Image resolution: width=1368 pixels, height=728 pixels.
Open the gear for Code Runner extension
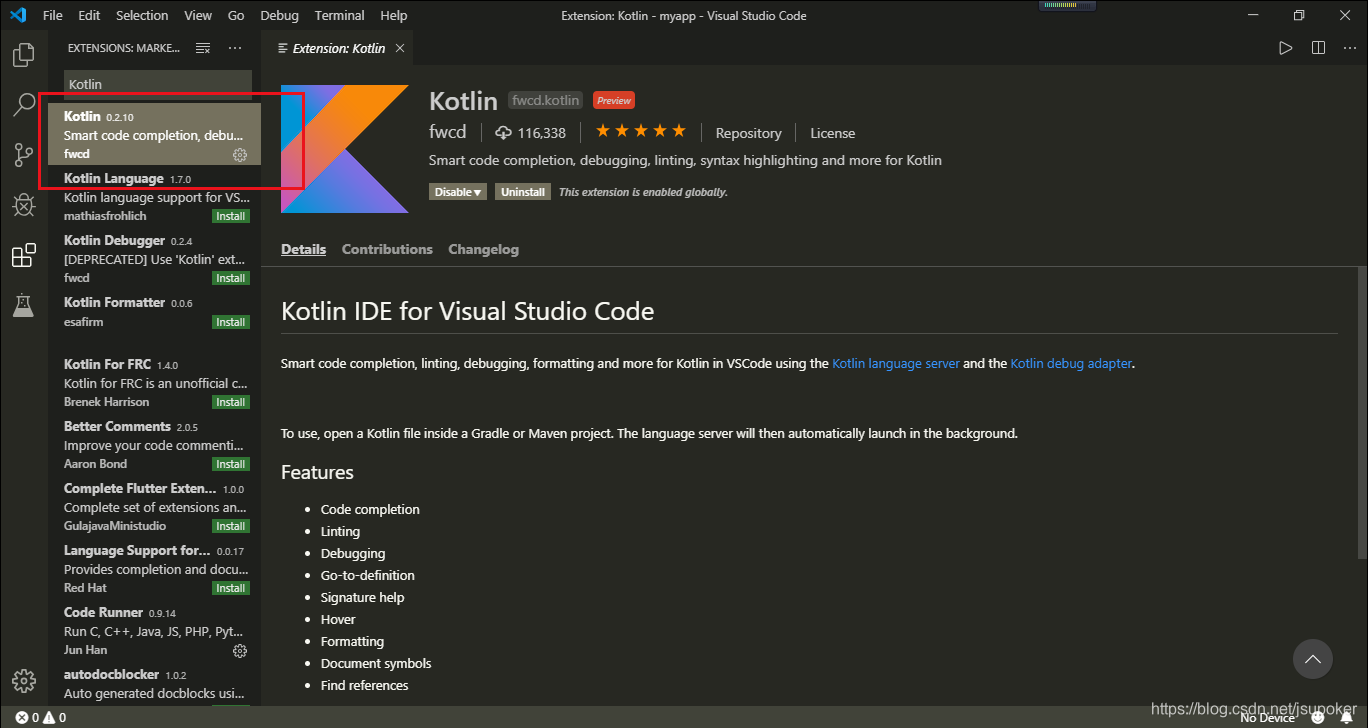coord(240,650)
